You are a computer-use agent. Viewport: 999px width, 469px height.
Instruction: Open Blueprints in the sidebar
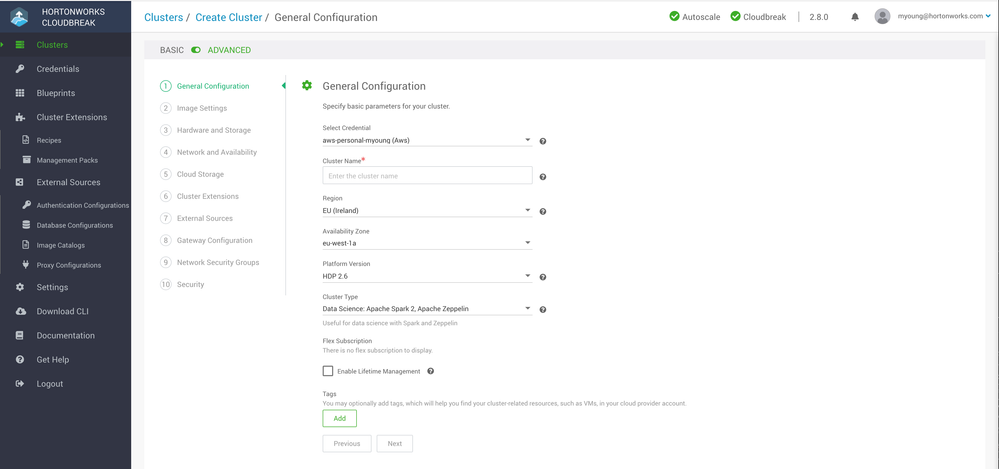[x=55, y=93]
